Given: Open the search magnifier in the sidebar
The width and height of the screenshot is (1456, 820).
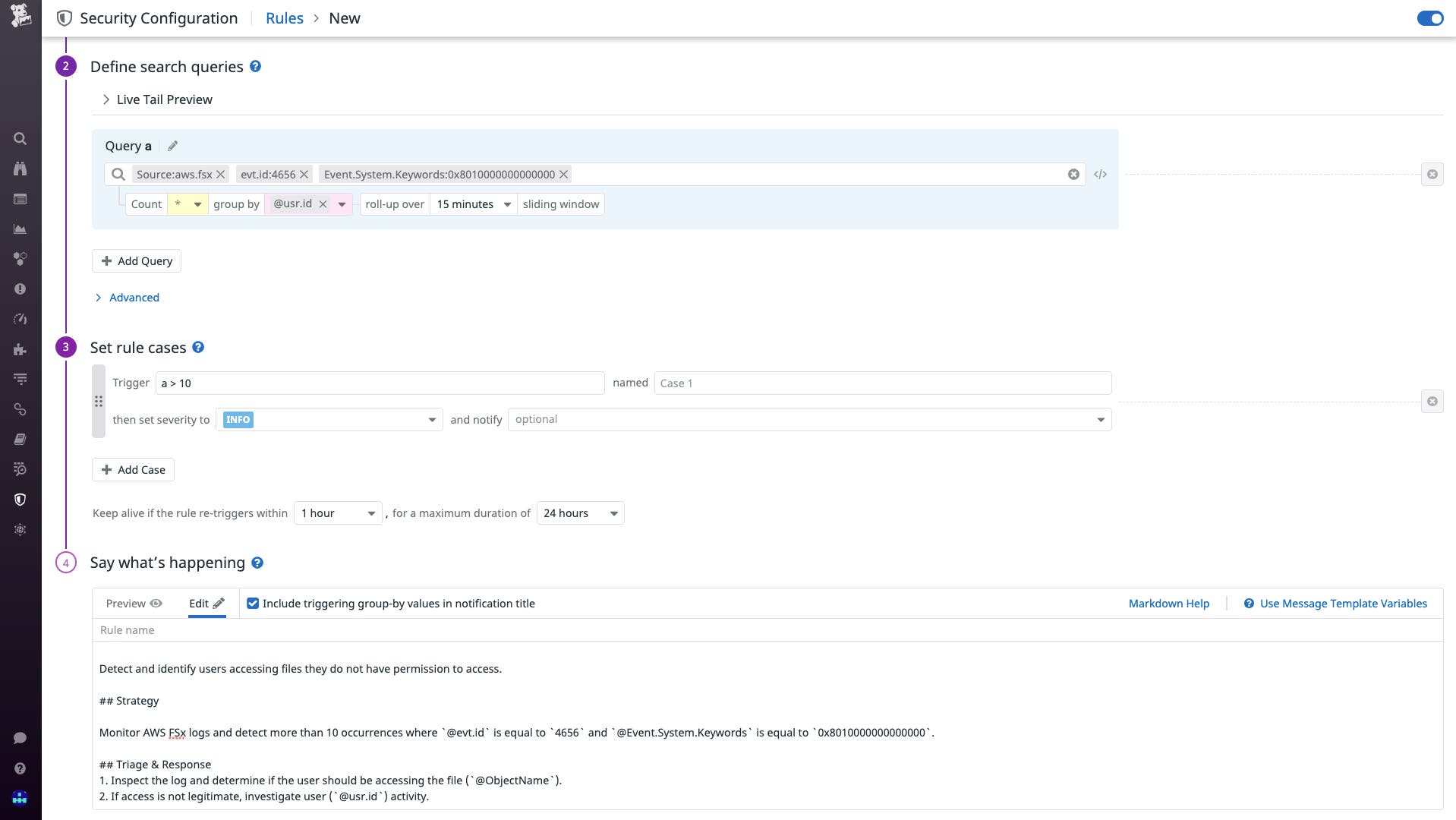Looking at the screenshot, I should (20, 138).
